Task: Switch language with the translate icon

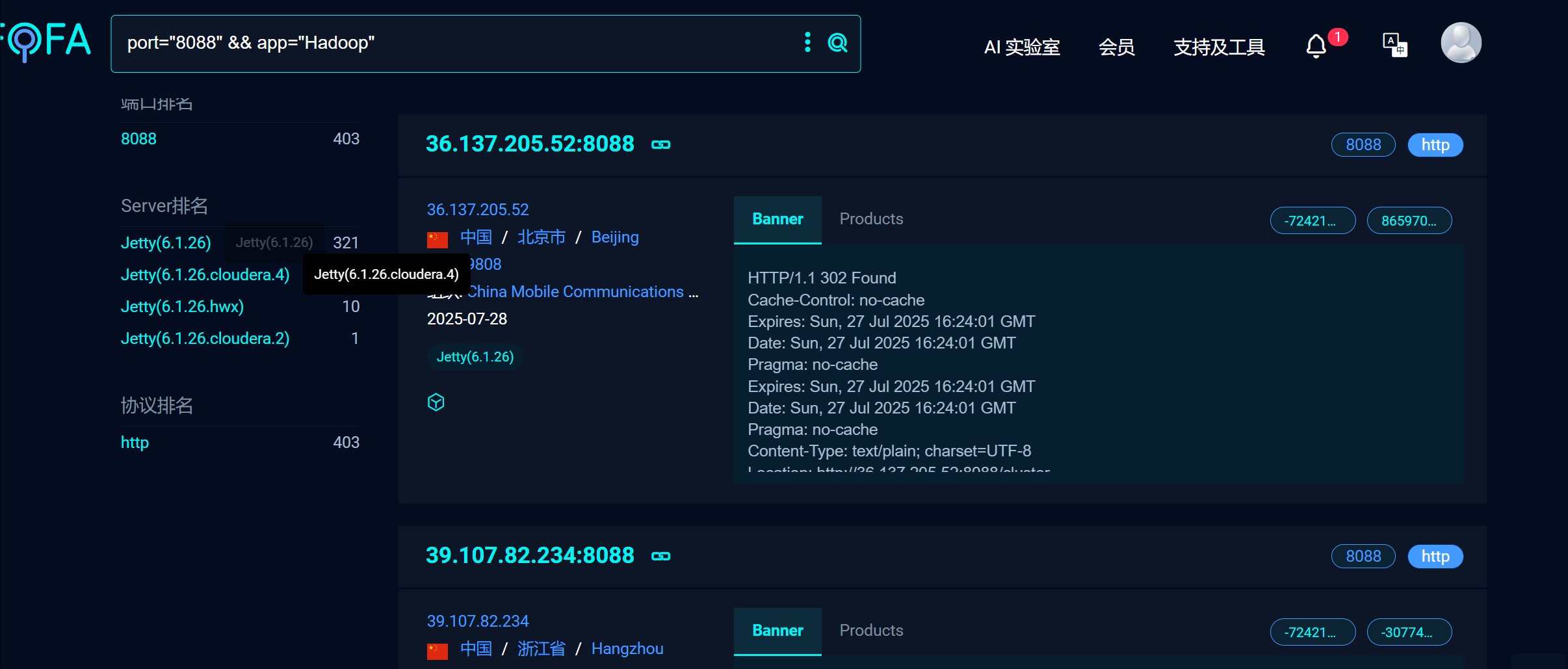Action: tap(1395, 45)
